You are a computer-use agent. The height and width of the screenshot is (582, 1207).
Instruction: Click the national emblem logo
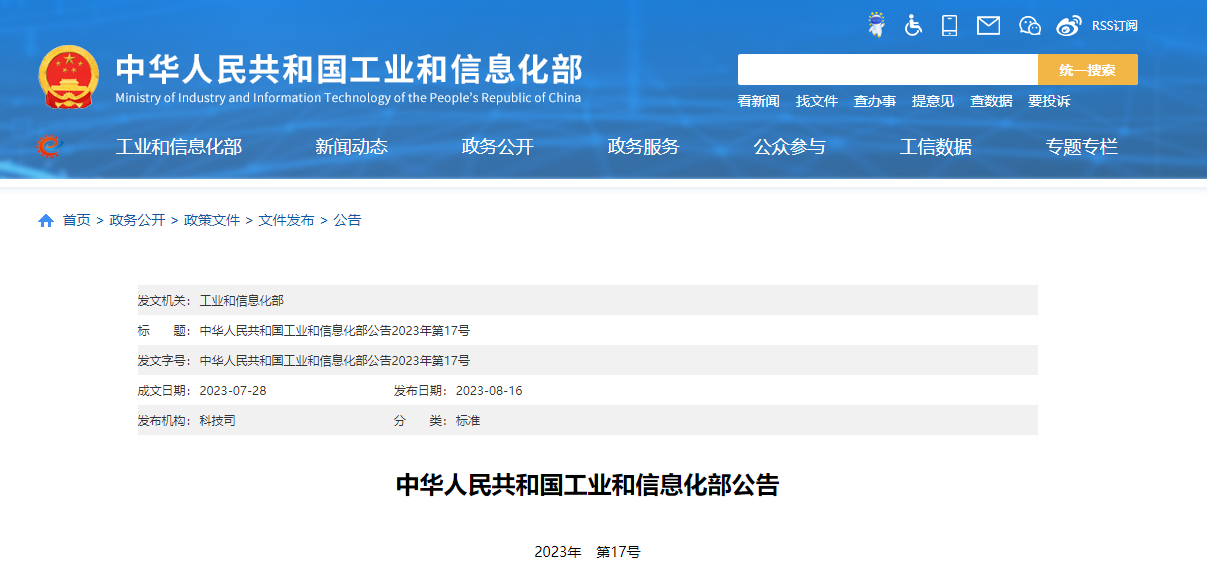point(69,77)
